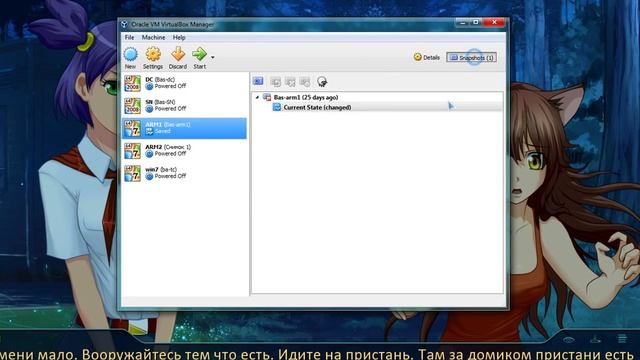Select the win7 virtual machine

point(184,173)
